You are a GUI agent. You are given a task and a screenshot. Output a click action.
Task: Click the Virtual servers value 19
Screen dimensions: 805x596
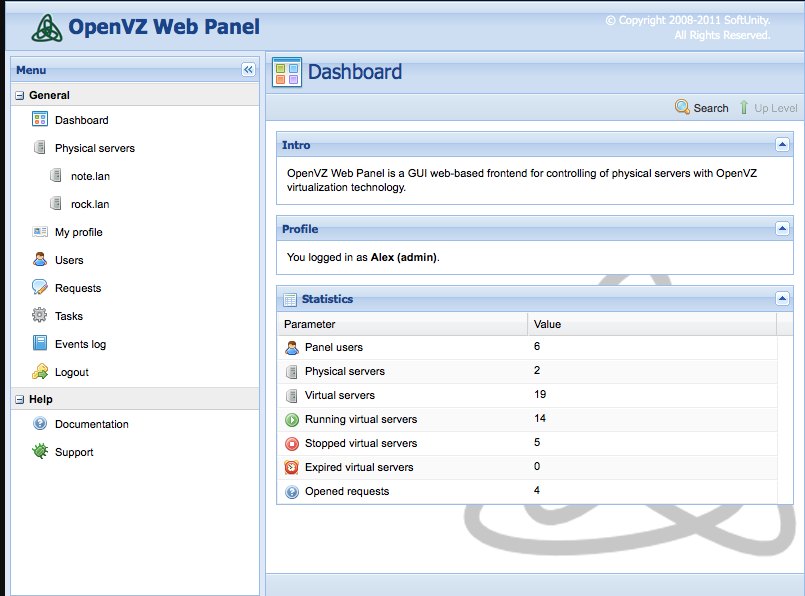pos(540,394)
